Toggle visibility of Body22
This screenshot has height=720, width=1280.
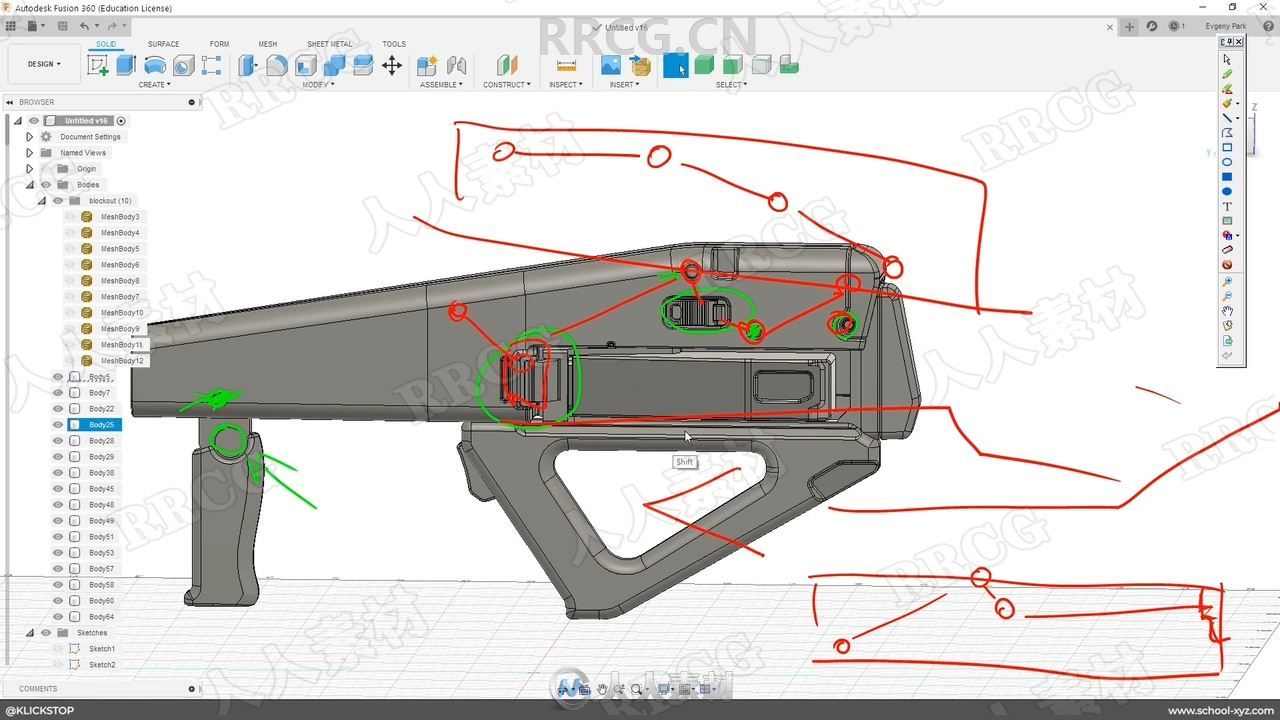point(58,409)
